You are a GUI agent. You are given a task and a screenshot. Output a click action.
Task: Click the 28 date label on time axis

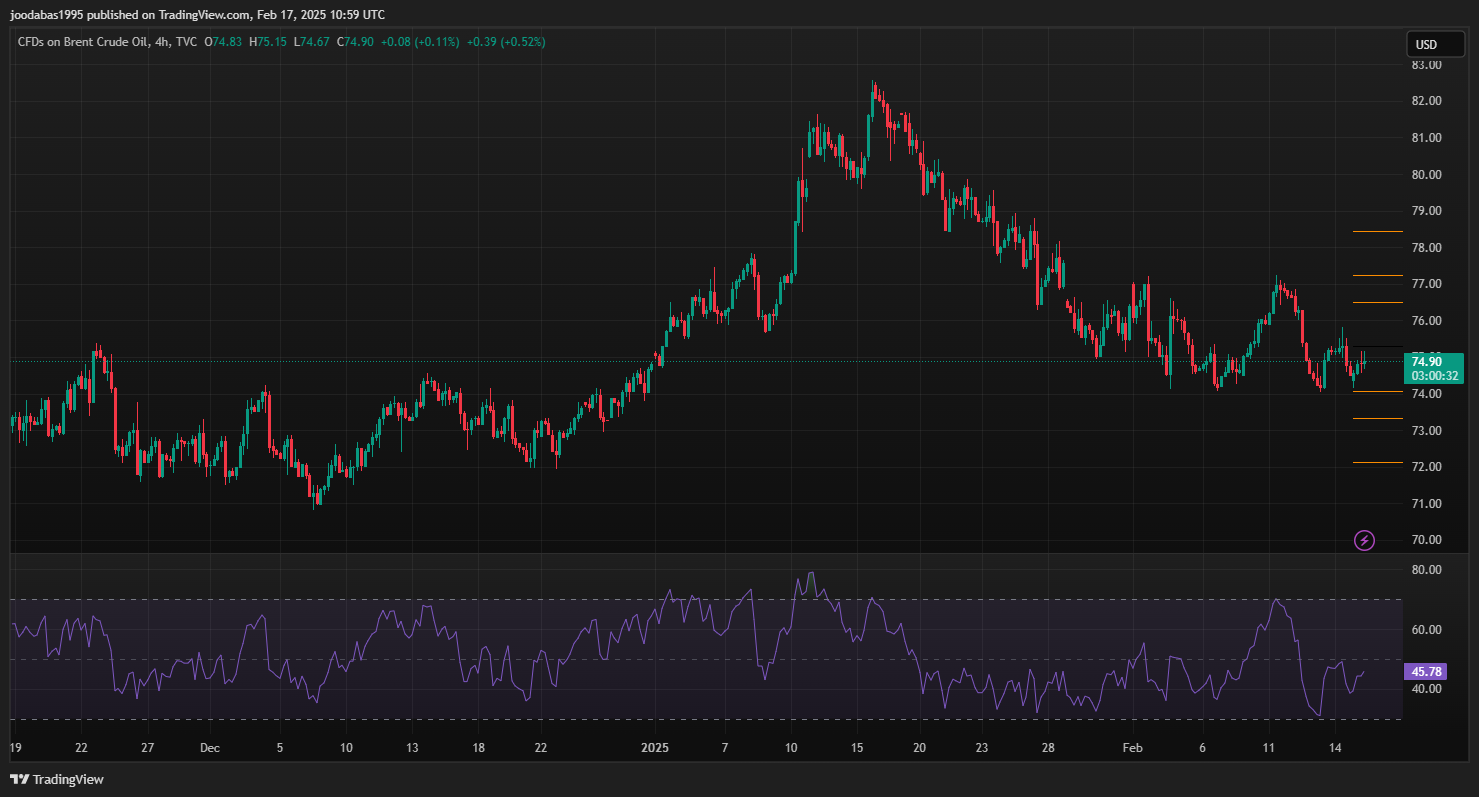tap(1048, 747)
